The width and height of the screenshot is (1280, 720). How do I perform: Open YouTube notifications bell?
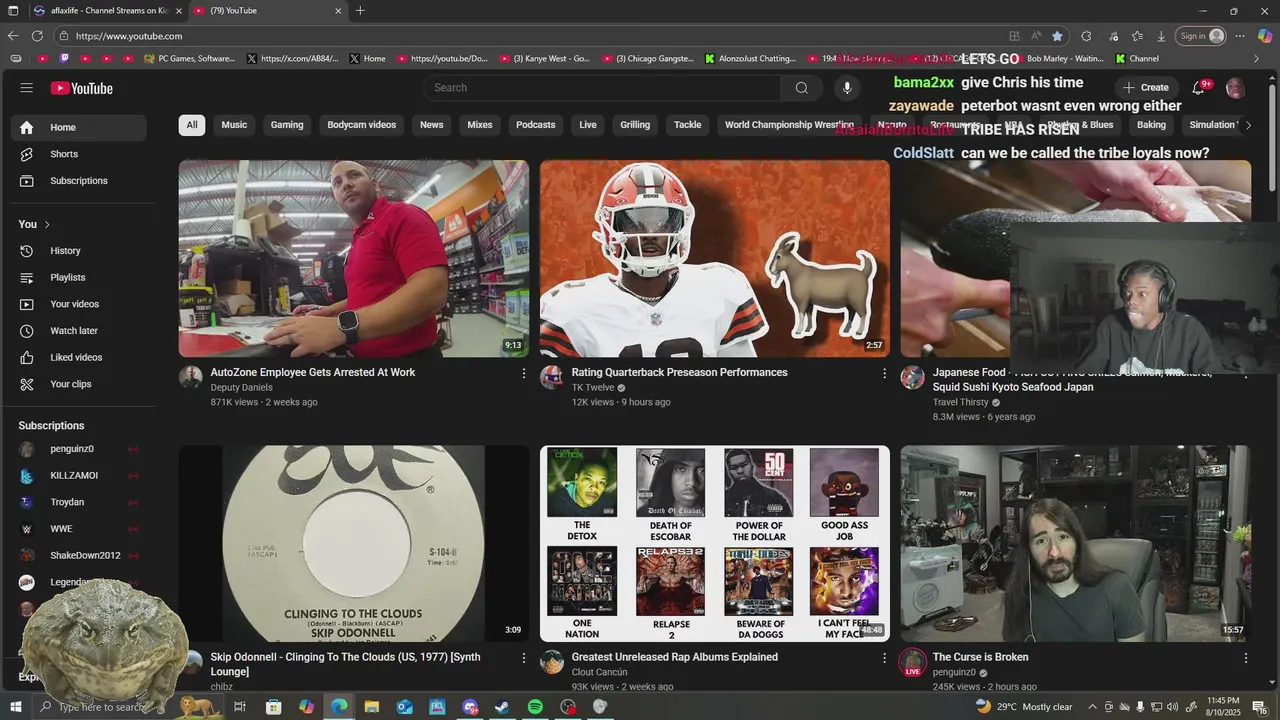tap(1199, 88)
